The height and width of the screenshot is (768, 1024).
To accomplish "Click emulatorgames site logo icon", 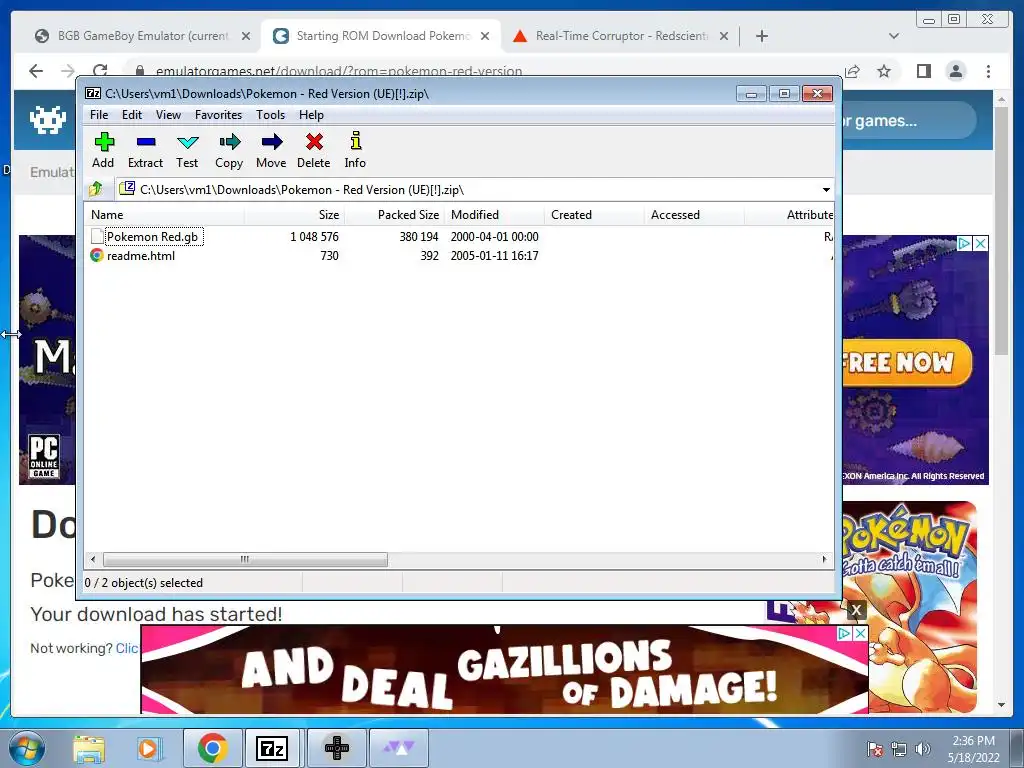I will pos(48,120).
